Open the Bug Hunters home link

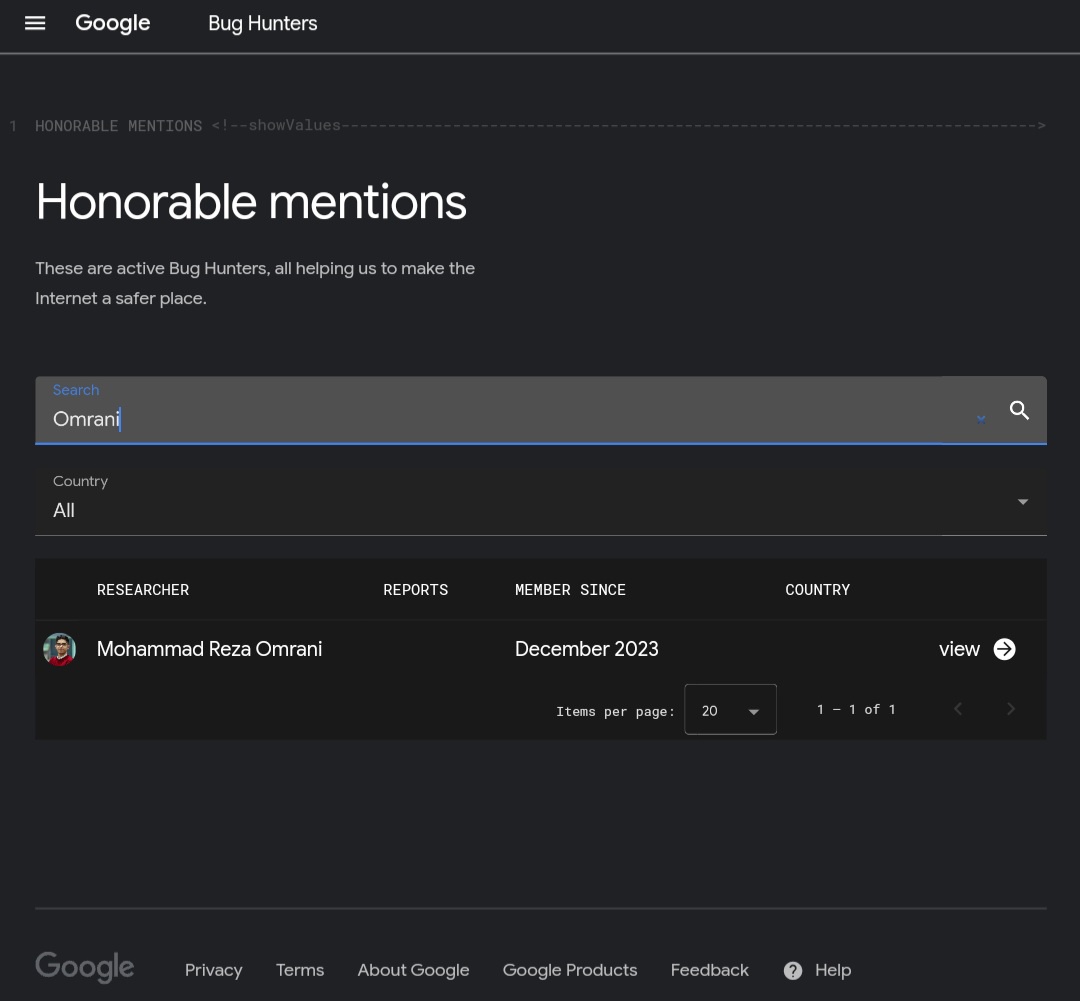tap(262, 23)
